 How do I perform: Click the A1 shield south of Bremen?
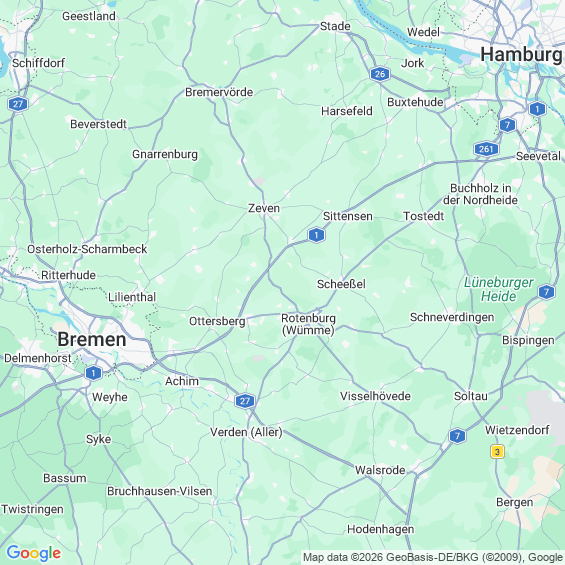coord(93,373)
